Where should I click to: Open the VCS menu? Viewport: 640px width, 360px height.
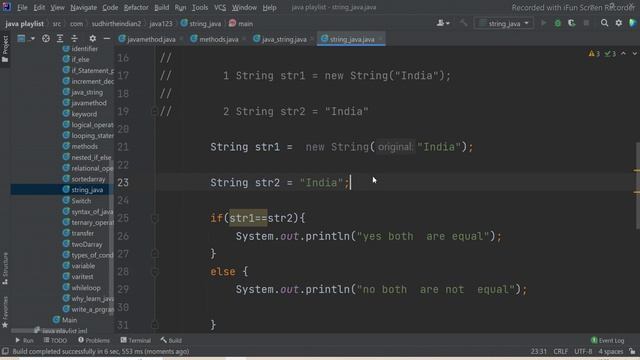pos(220,7)
